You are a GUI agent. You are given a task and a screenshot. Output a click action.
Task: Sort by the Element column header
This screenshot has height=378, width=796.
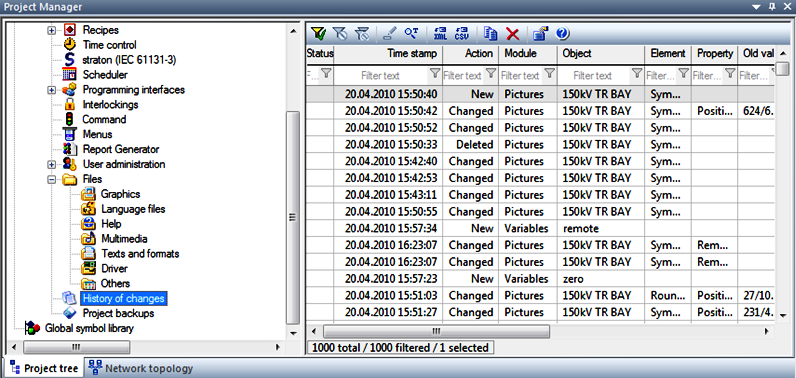point(668,53)
